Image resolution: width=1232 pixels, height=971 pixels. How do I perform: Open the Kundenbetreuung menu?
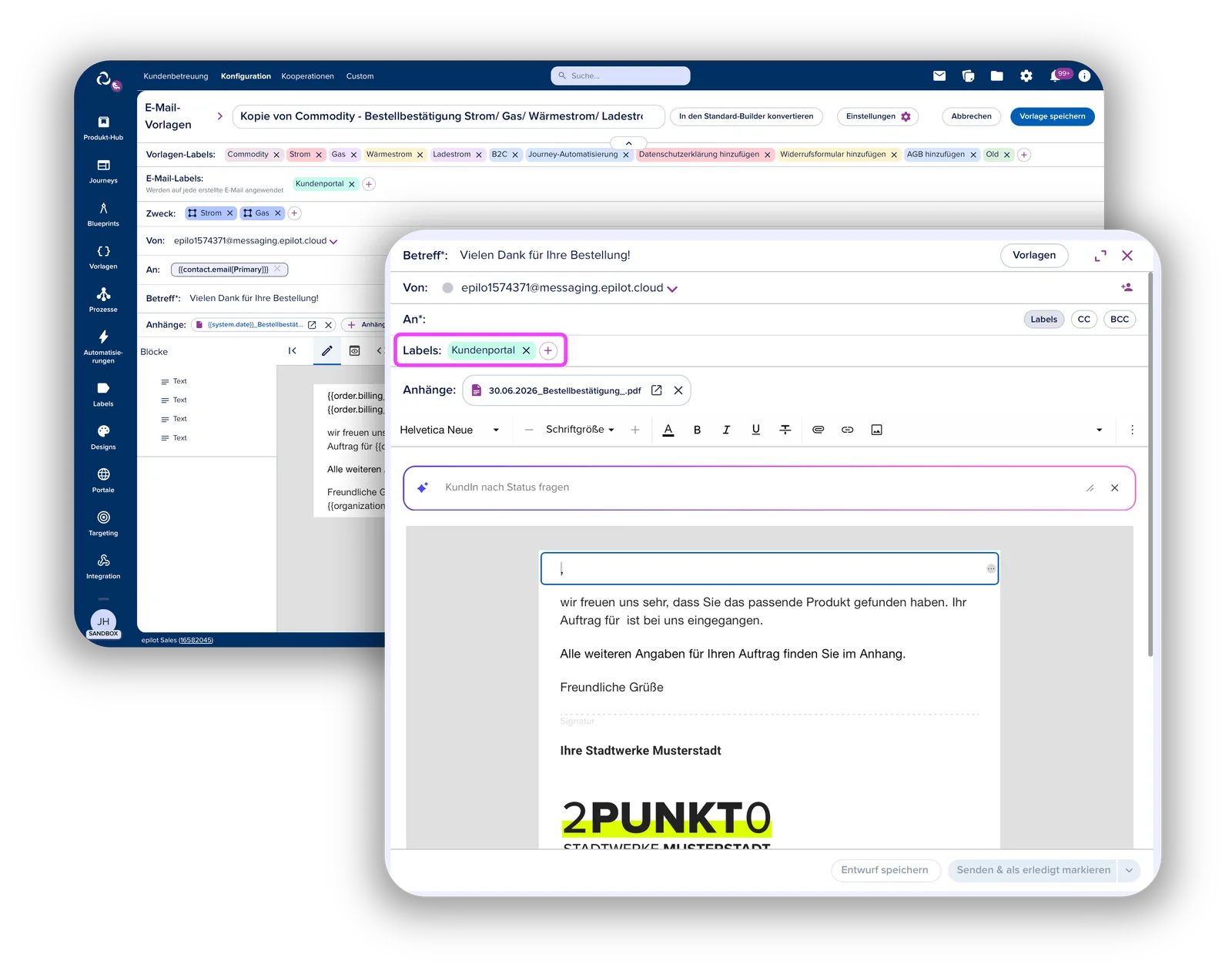click(176, 76)
